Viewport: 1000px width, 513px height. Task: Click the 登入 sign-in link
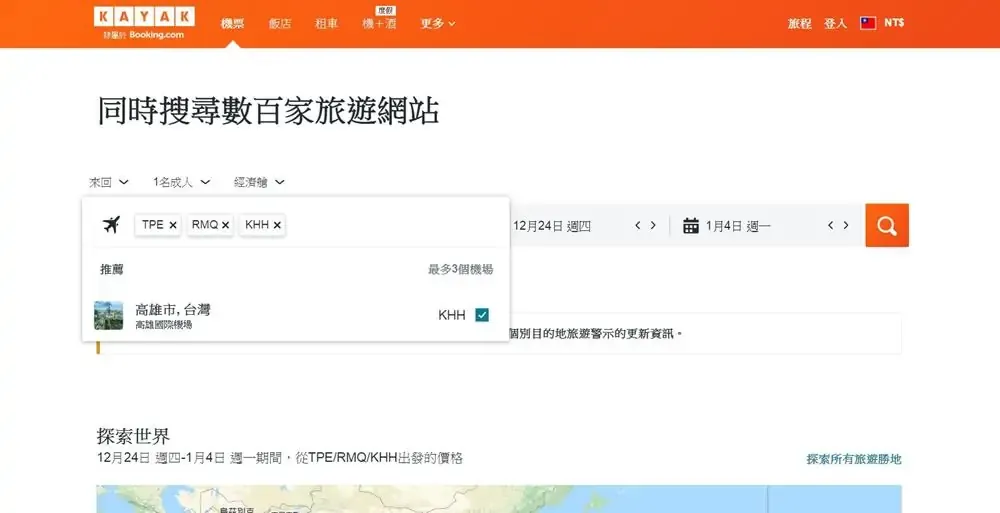835,23
